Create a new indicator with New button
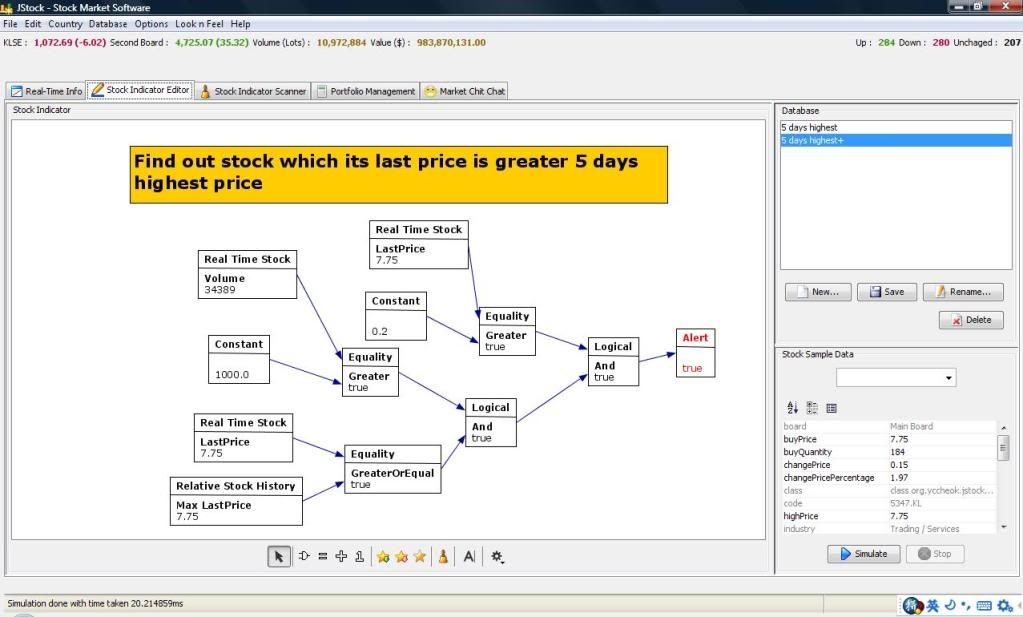This screenshot has height=617, width=1023. (x=818, y=292)
